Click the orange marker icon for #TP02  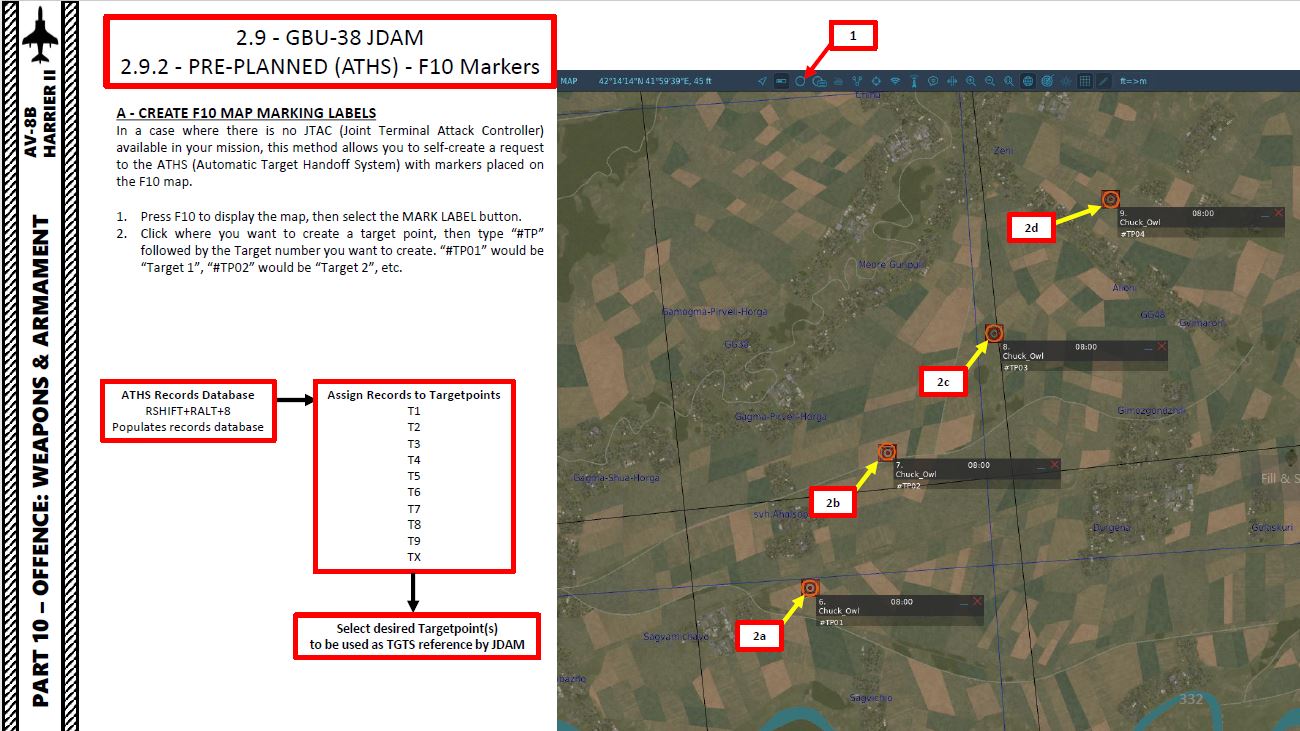[x=887, y=452]
